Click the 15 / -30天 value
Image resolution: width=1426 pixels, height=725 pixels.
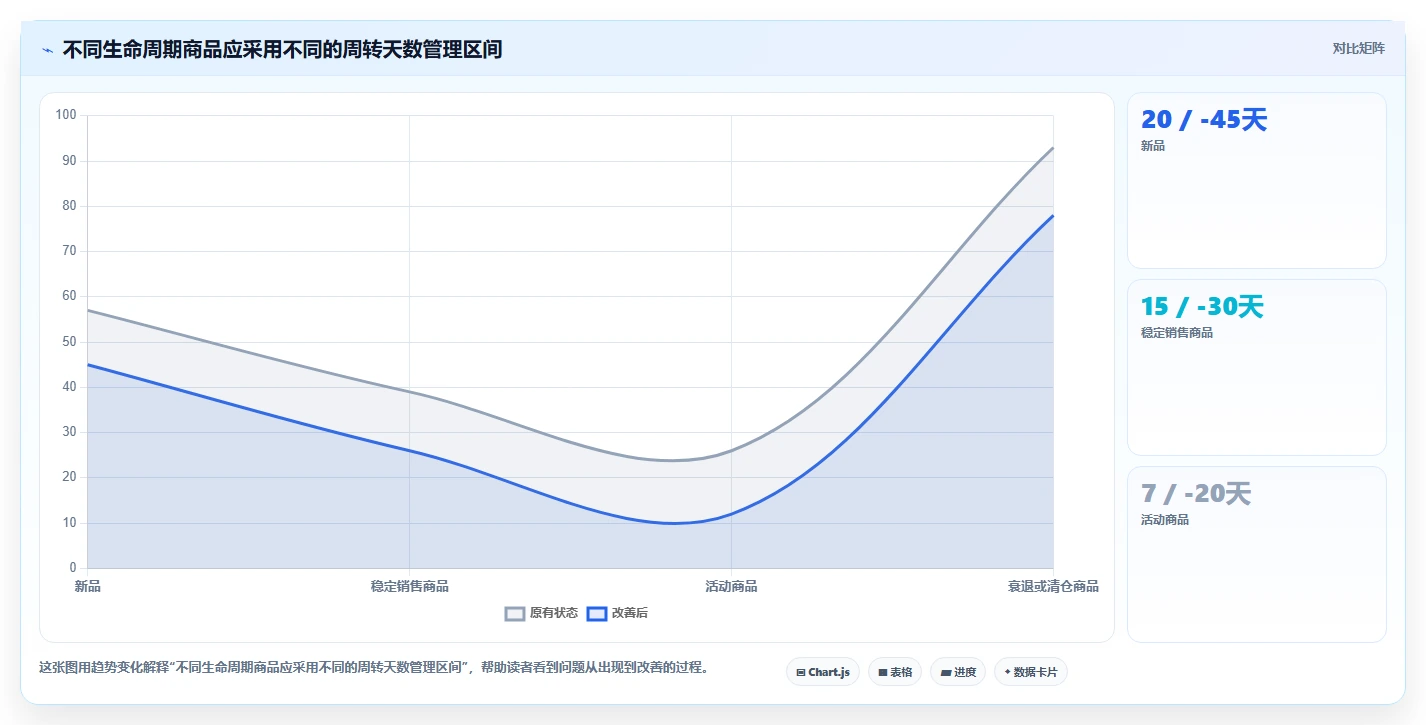click(x=1202, y=307)
